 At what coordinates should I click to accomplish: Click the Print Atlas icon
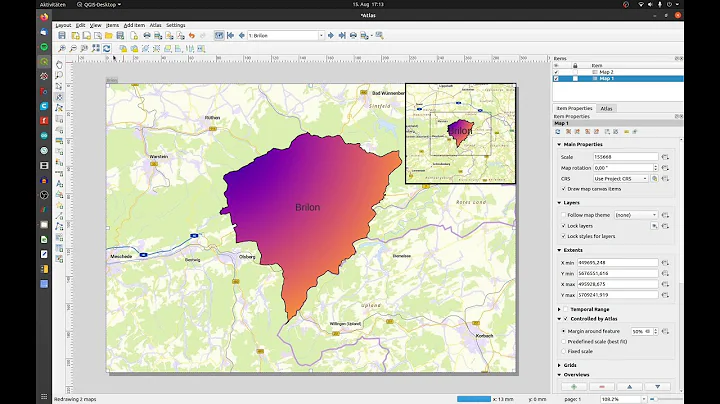(353, 35)
